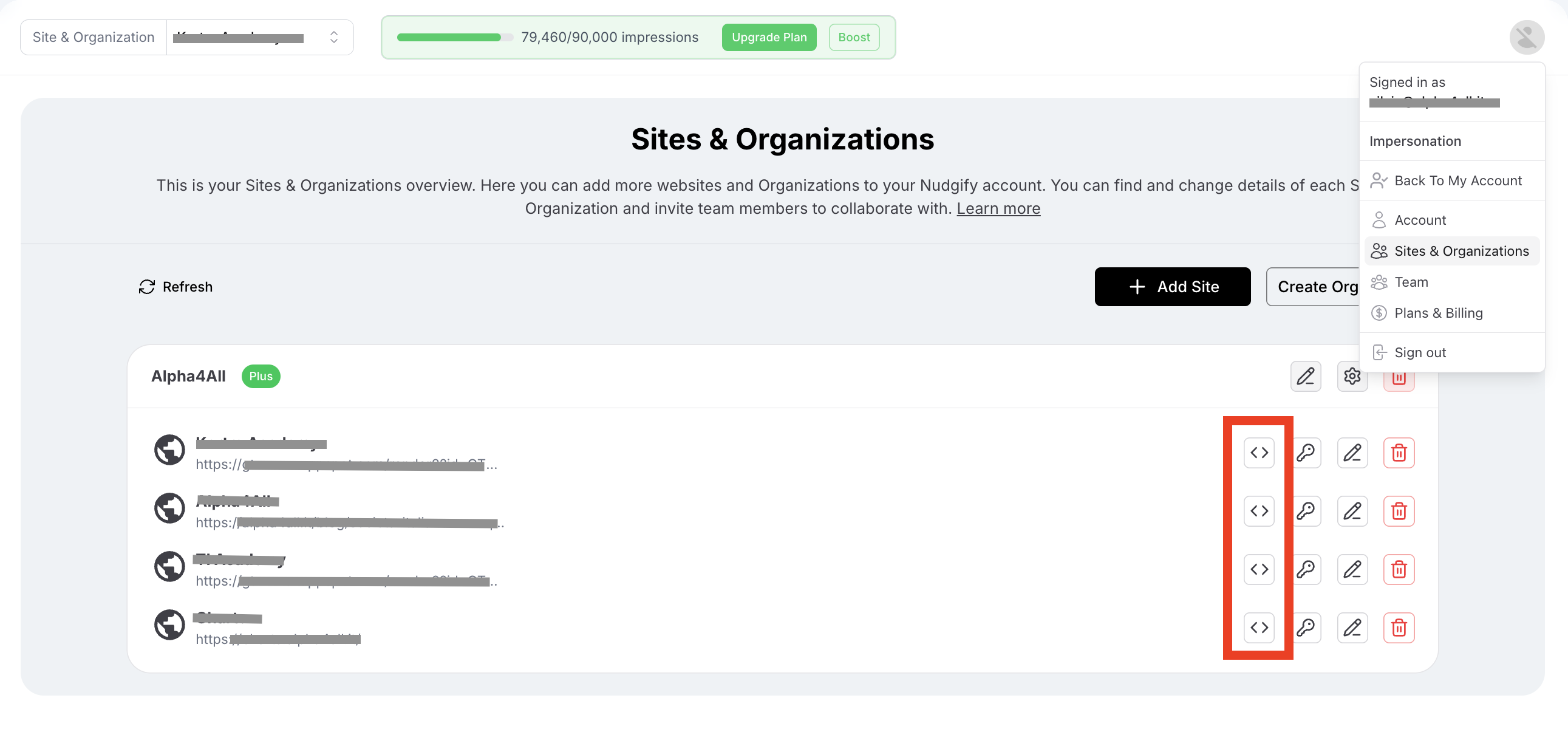Choose Back To My Account
Screen dimensions: 1568x729
tap(1457, 180)
